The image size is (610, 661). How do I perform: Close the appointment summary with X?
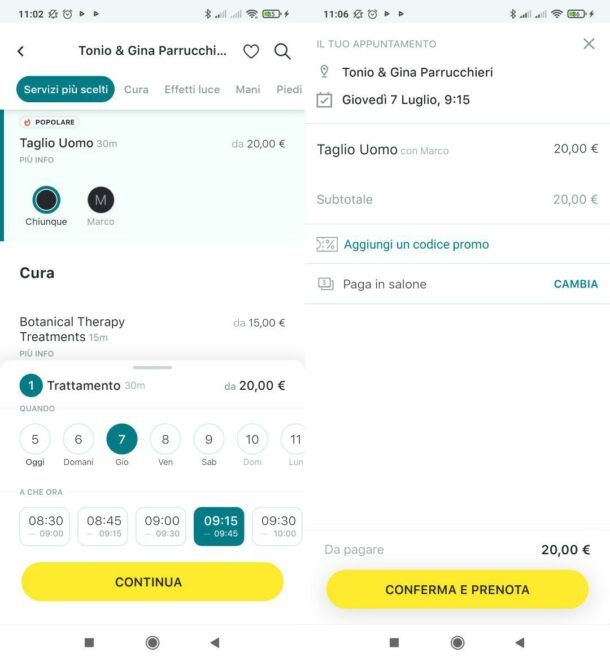[x=589, y=44]
